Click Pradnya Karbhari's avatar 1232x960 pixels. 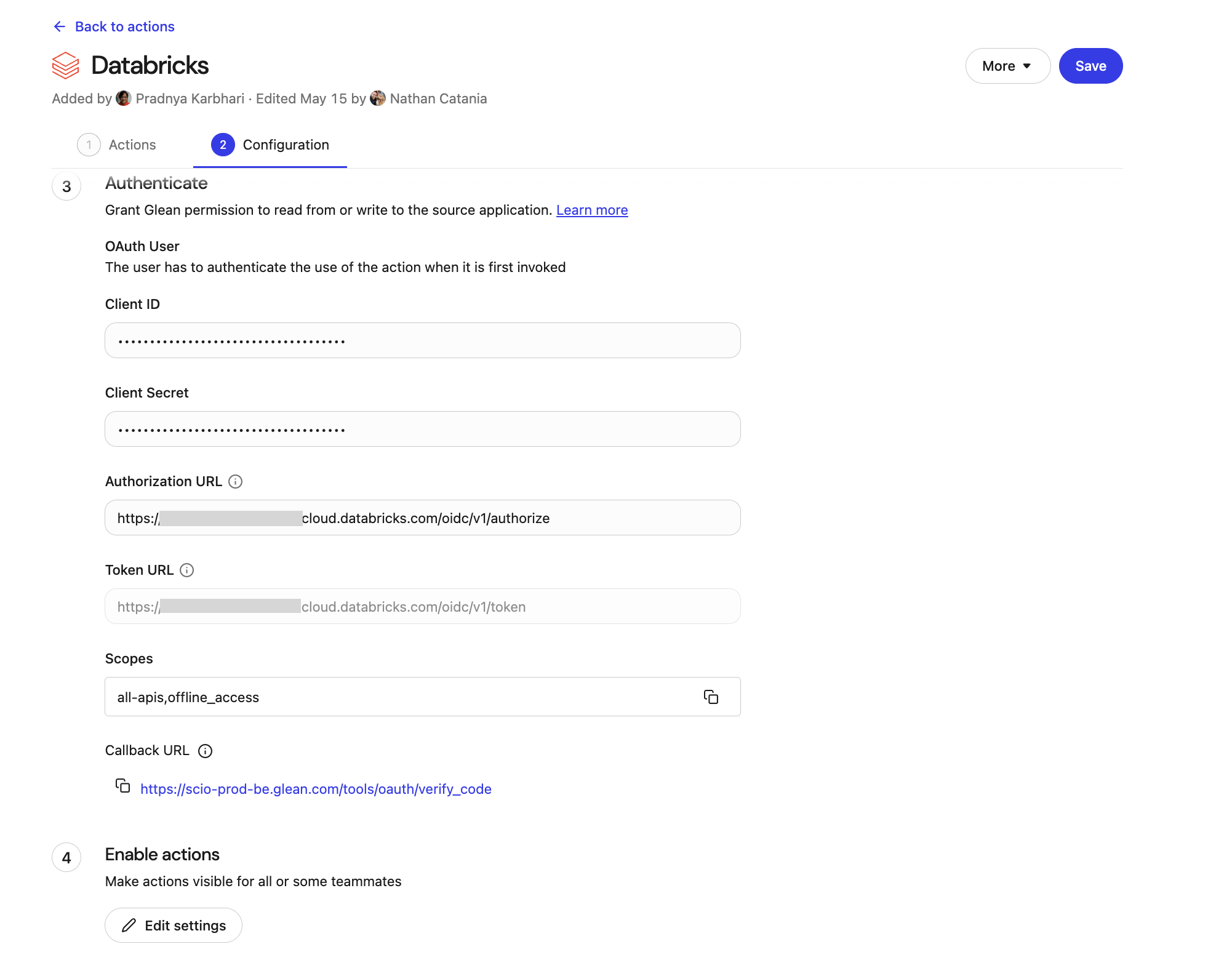(x=124, y=98)
